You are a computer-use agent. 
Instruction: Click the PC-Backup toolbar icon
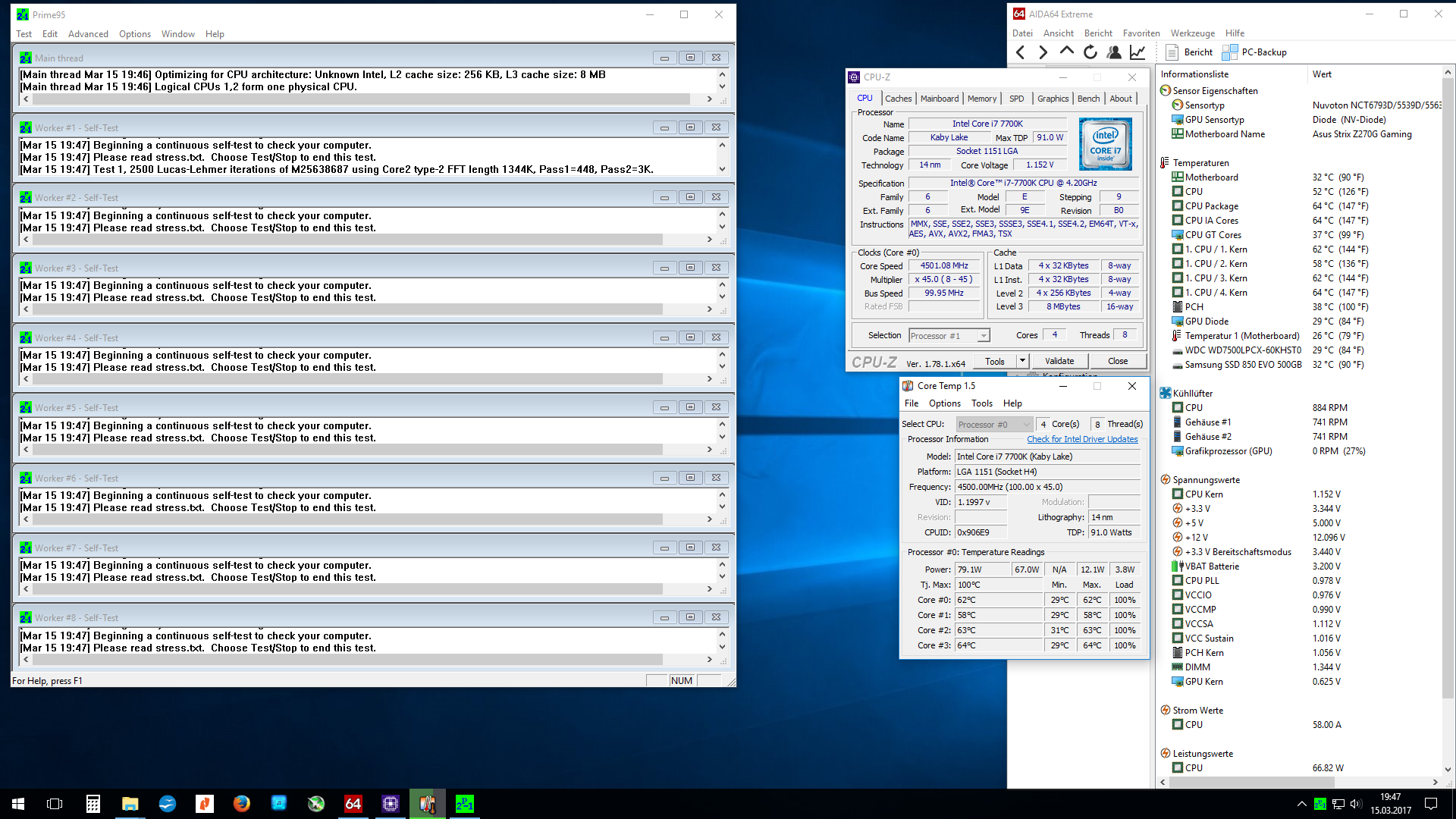pyautogui.click(x=1230, y=52)
